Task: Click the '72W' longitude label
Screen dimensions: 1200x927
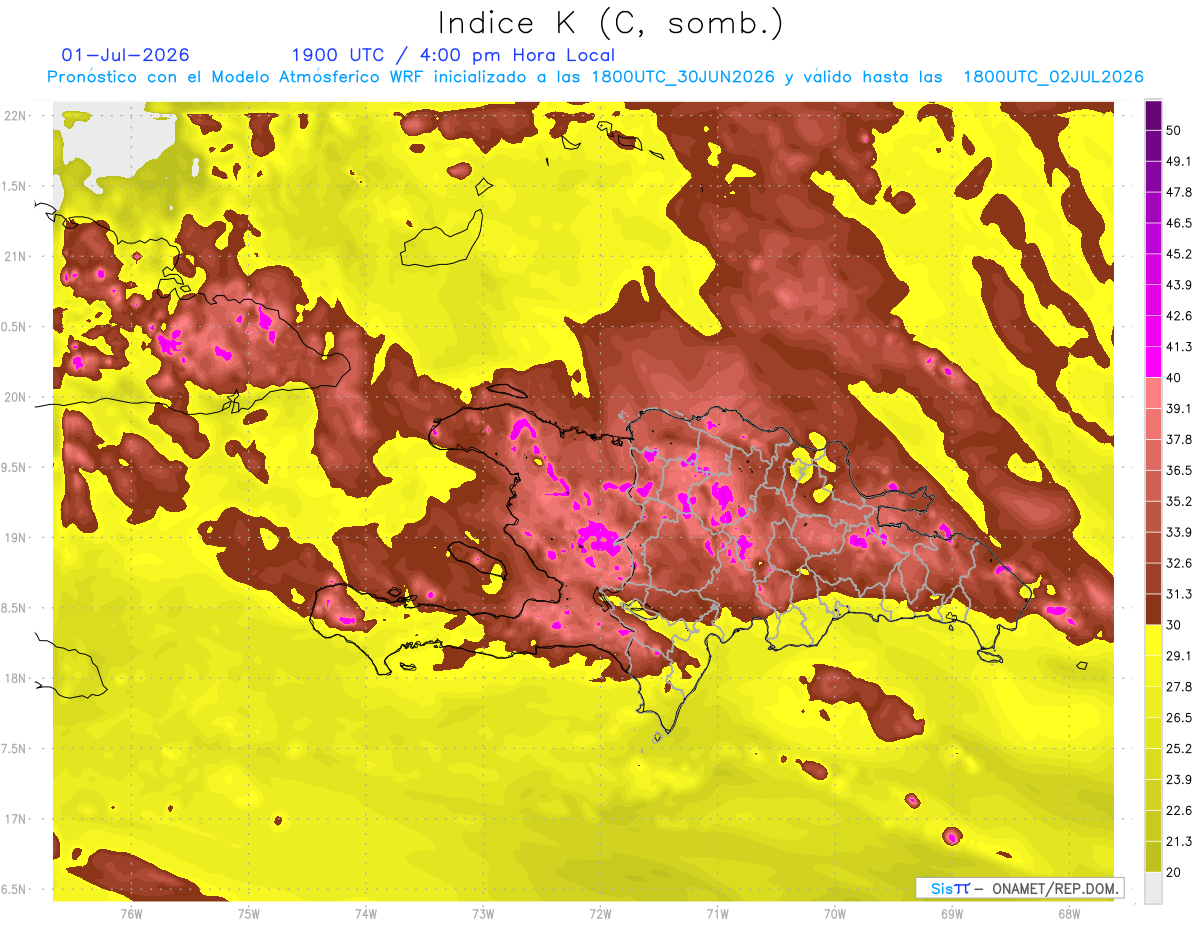Action: (x=600, y=913)
